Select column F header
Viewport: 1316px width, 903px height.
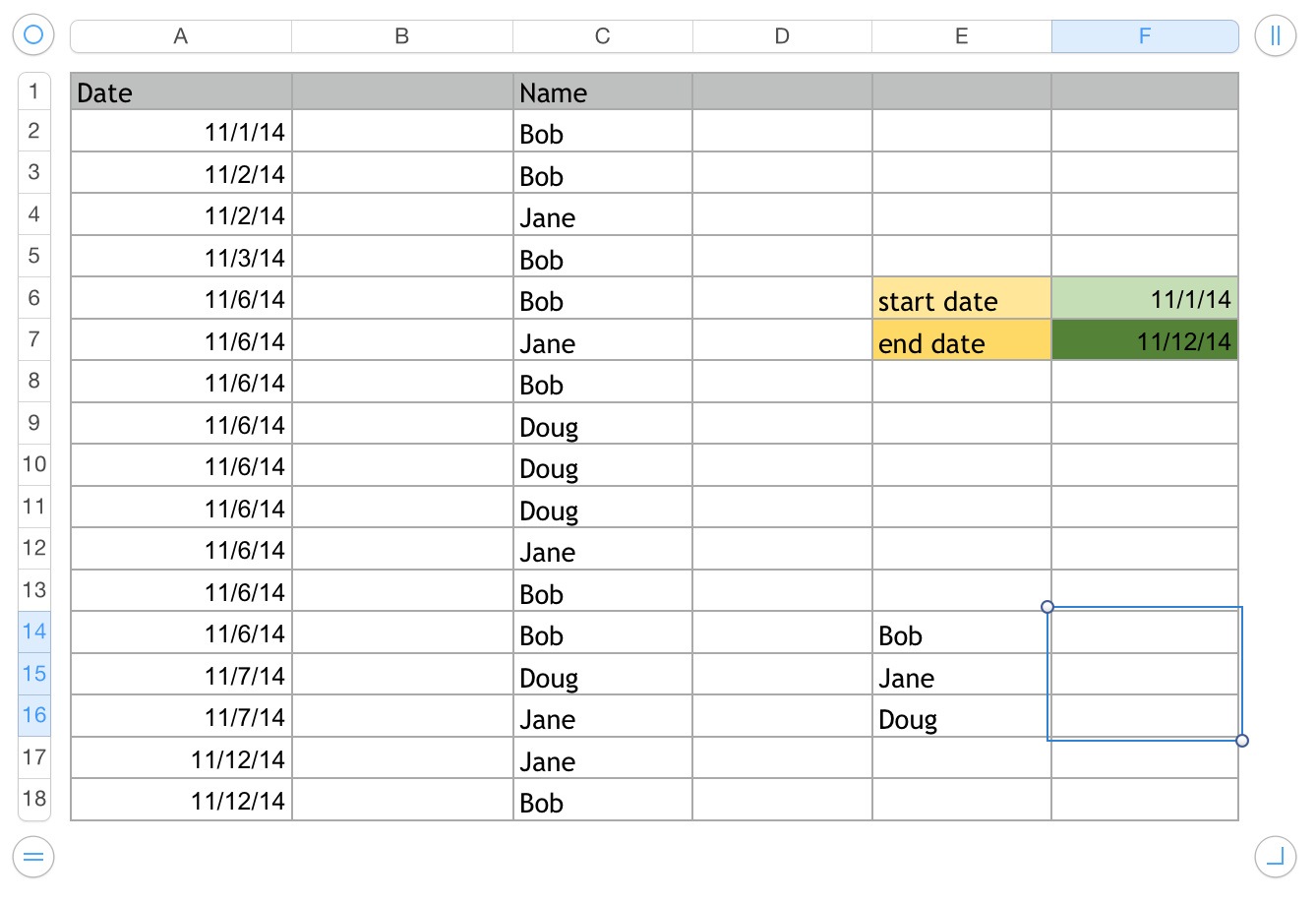point(1145,35)
